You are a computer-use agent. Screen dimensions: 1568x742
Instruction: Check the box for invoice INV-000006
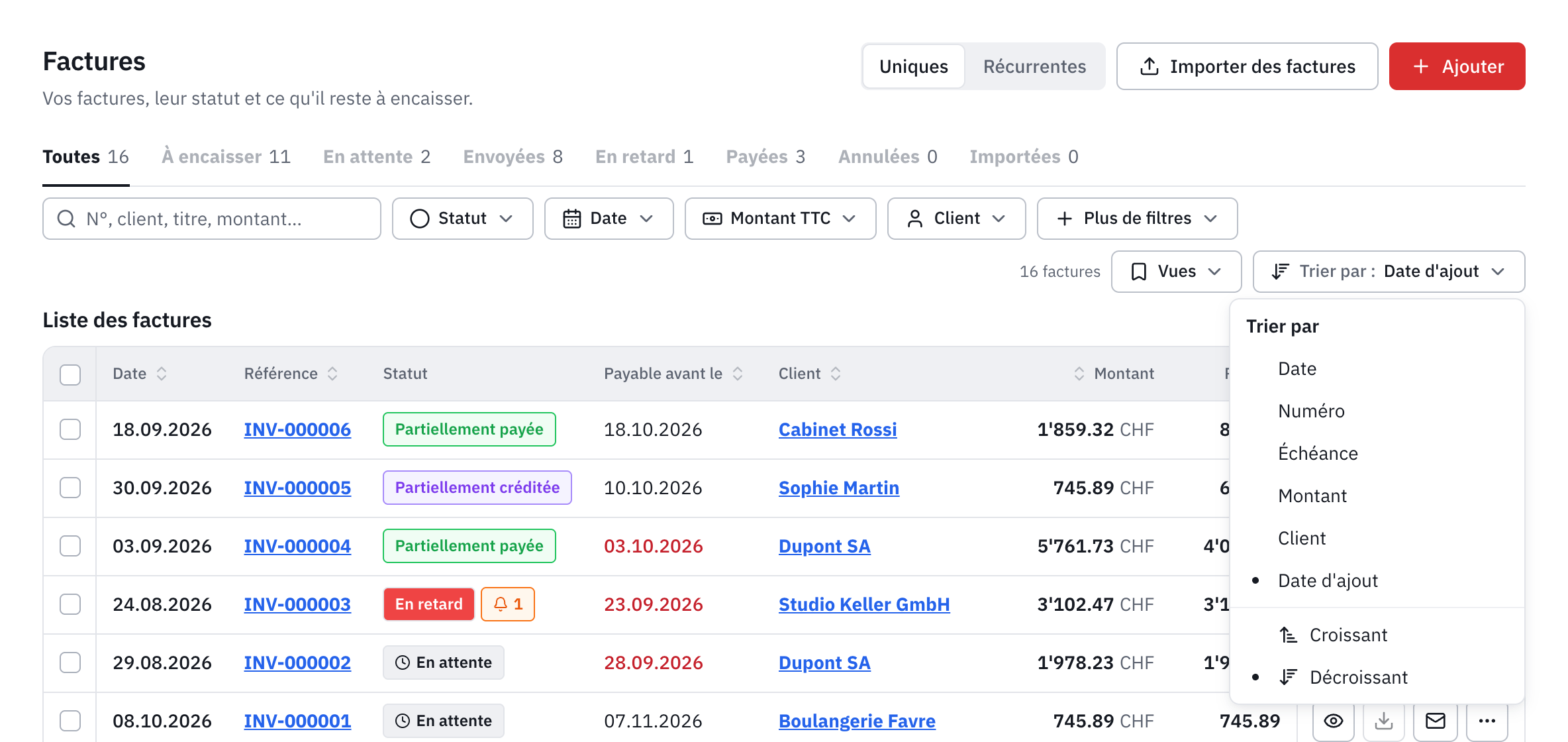pyautogui.click(x=70, y=429)
